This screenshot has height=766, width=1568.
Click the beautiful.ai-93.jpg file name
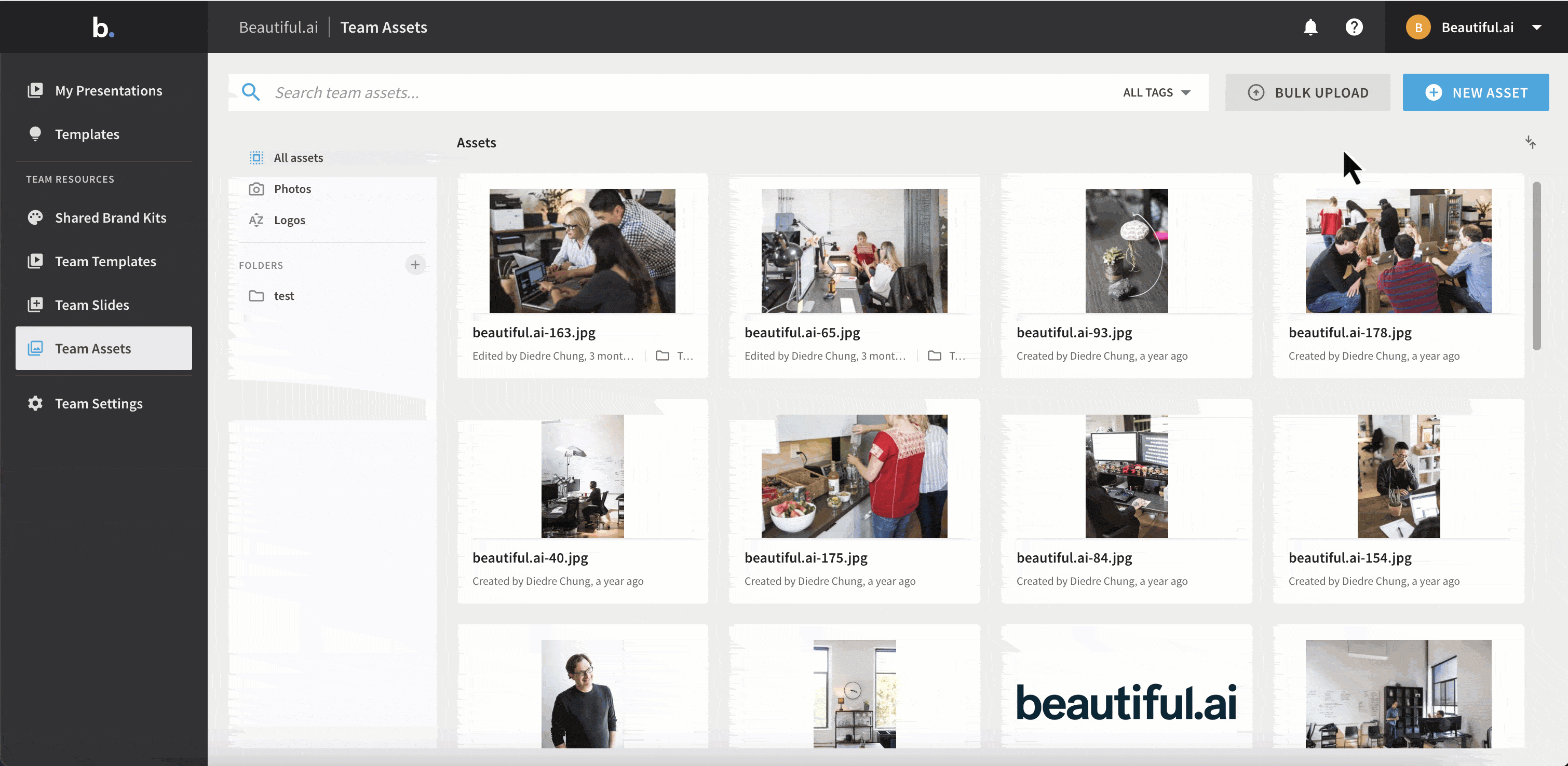tap(1074, 333)
